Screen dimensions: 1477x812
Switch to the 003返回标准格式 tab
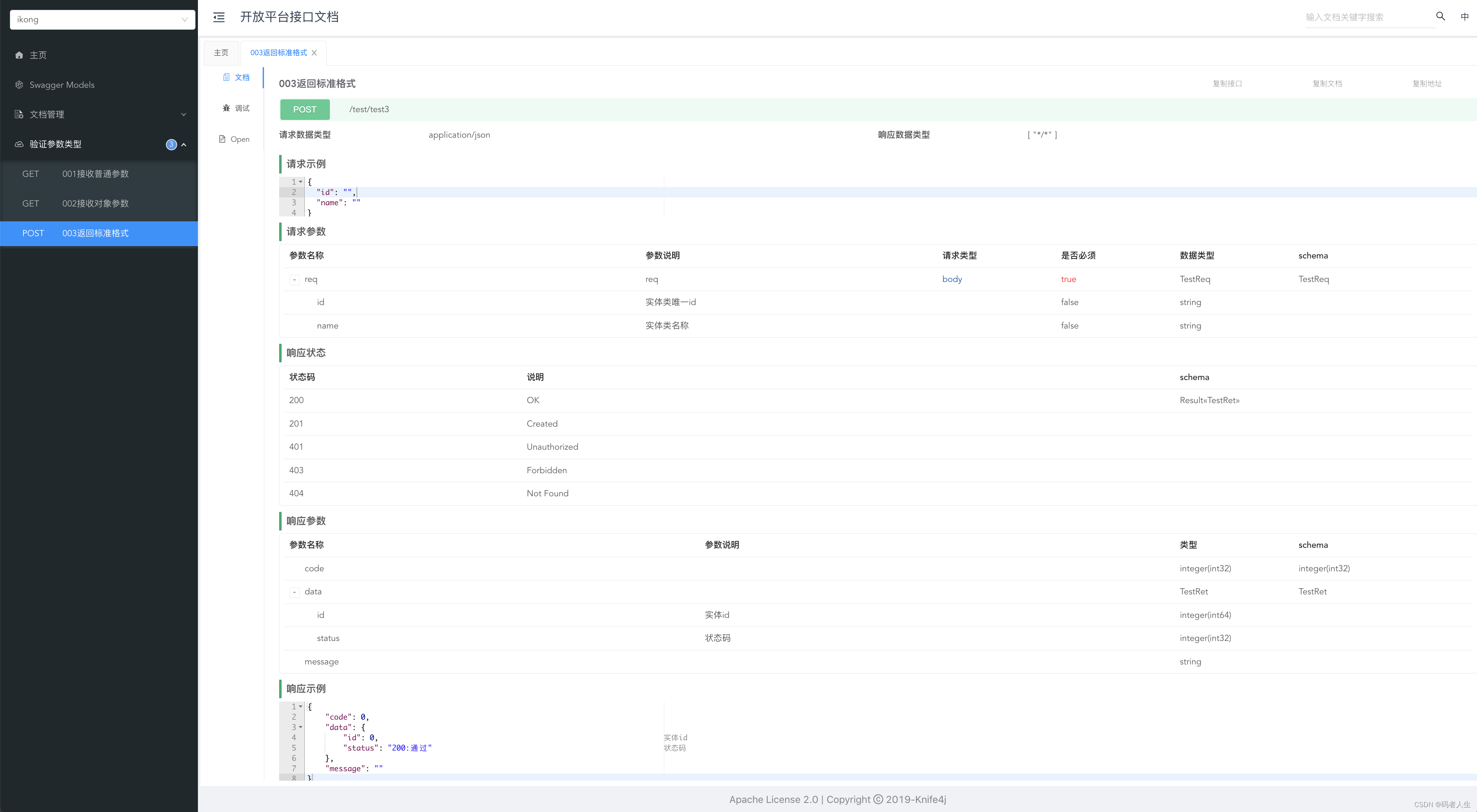(279, 53)
